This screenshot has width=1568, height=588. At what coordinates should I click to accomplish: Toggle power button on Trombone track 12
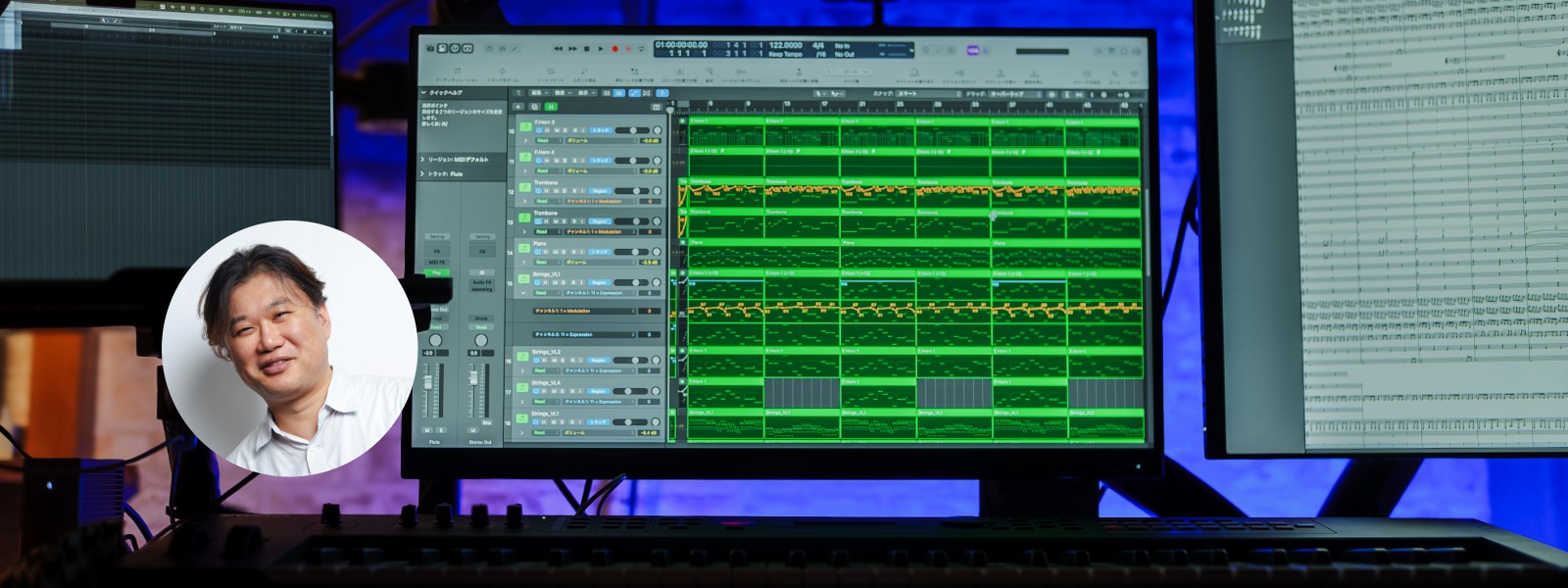(x=537, y=191)
